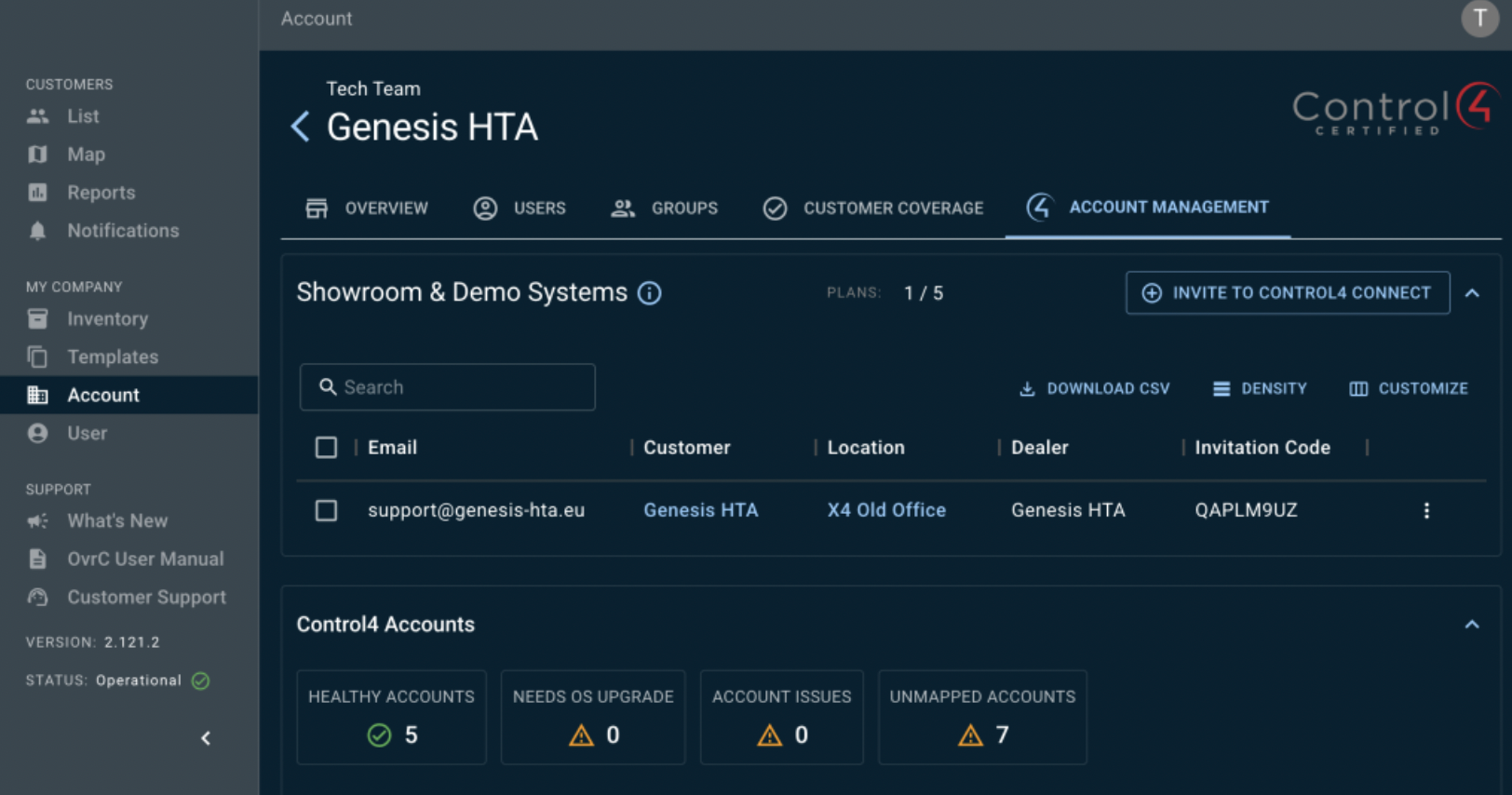This screenshot has width=1512, height=795.
Task: Open the Customer Support headset icon
Action: tap(37, 597)
